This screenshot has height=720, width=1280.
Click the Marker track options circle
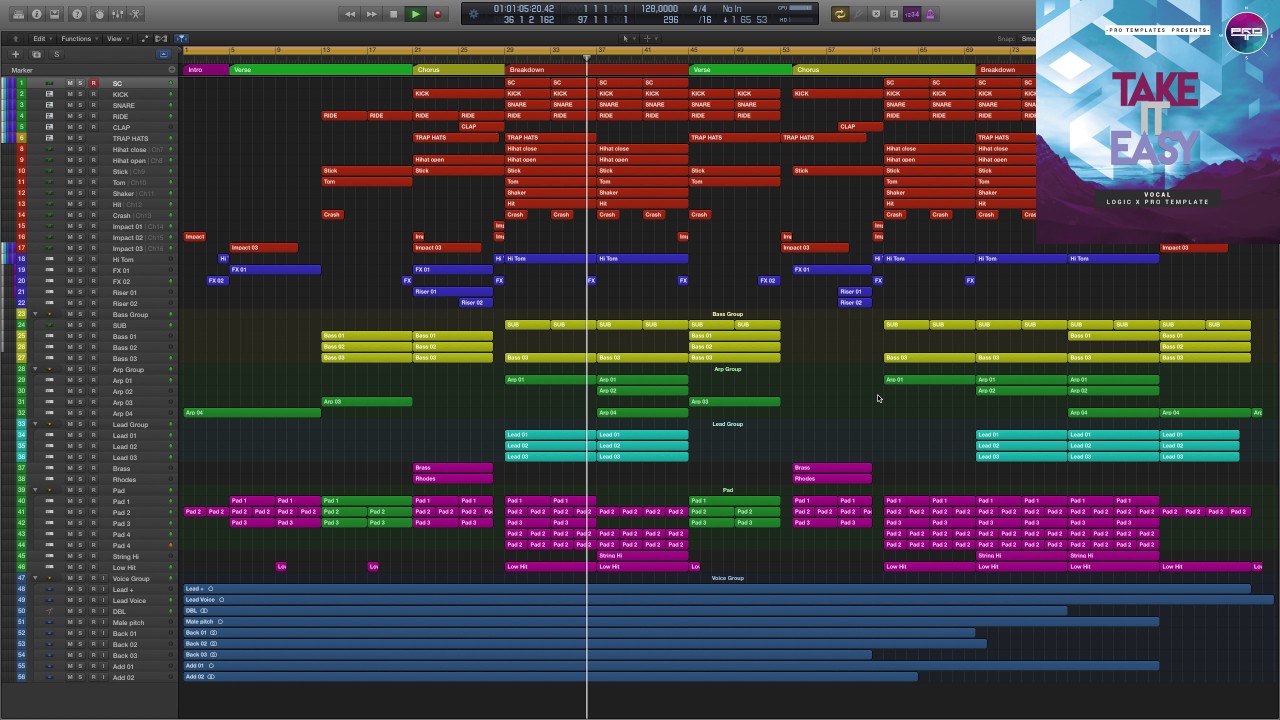[x=172, y=70]
